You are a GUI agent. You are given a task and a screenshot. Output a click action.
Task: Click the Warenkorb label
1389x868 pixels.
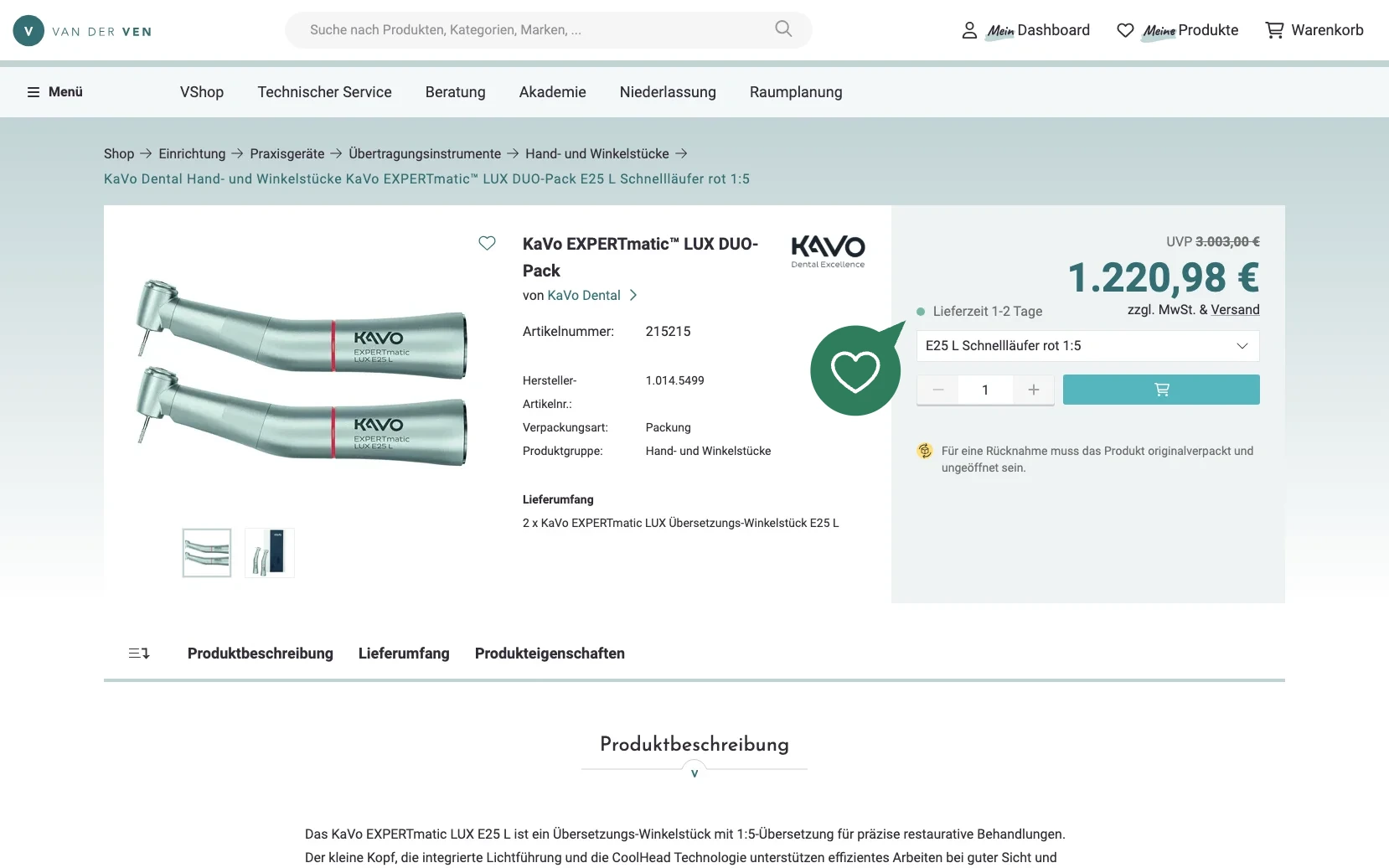point(1327,30)
